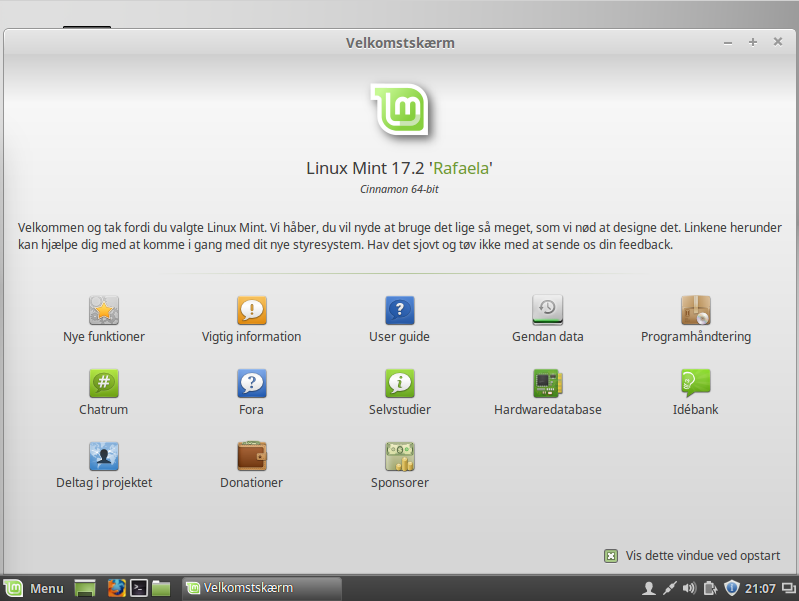Click the show desktop panel icon
The height and width of the screenshot is (601, 799).
tap(85, 588)
